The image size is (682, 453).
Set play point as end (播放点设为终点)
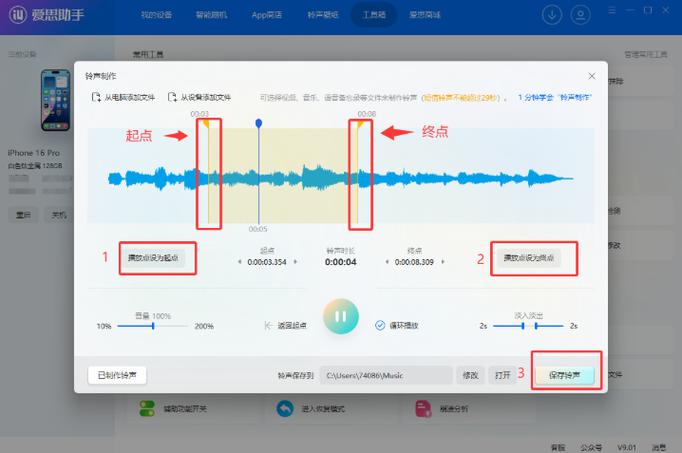[528, 258]
